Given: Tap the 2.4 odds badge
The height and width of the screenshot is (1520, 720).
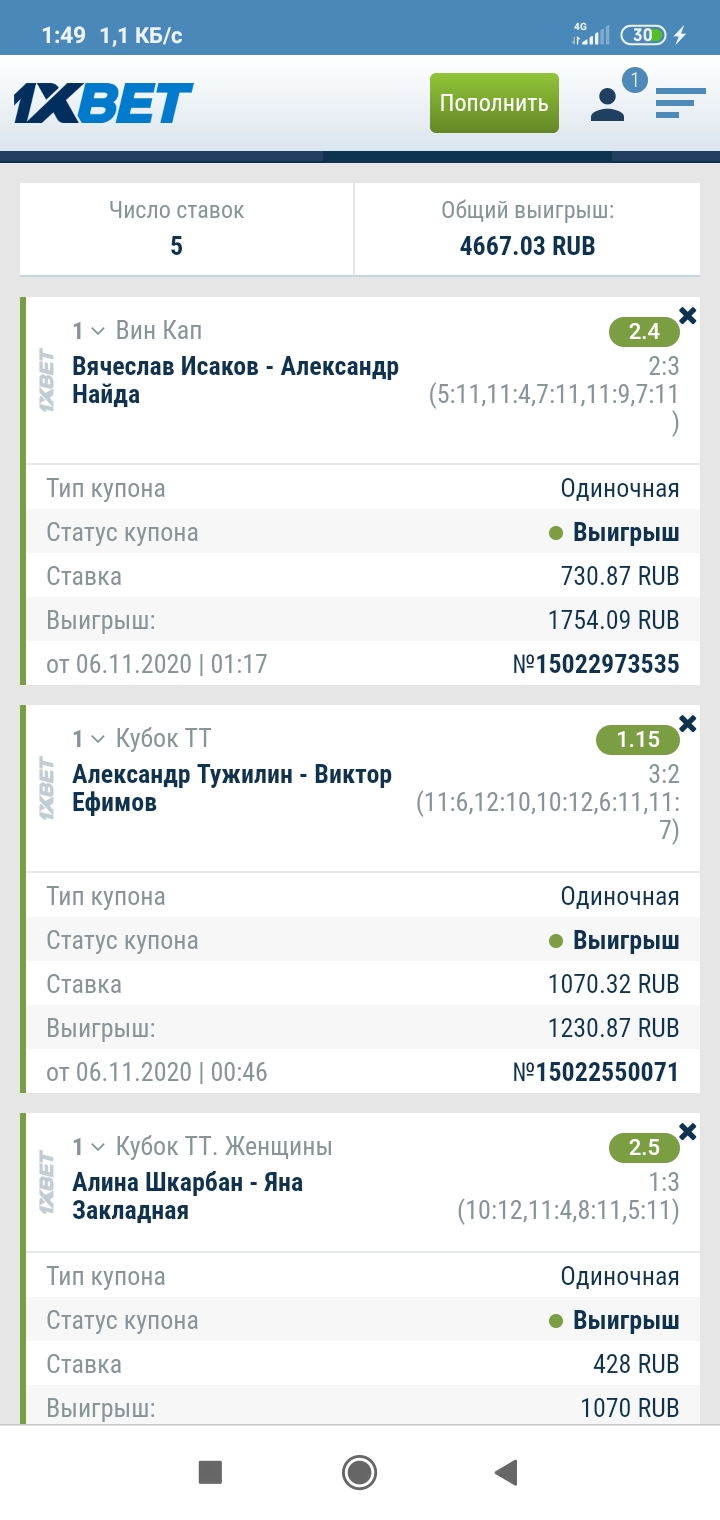Looking at the screenshot, I should pos(644,331).
